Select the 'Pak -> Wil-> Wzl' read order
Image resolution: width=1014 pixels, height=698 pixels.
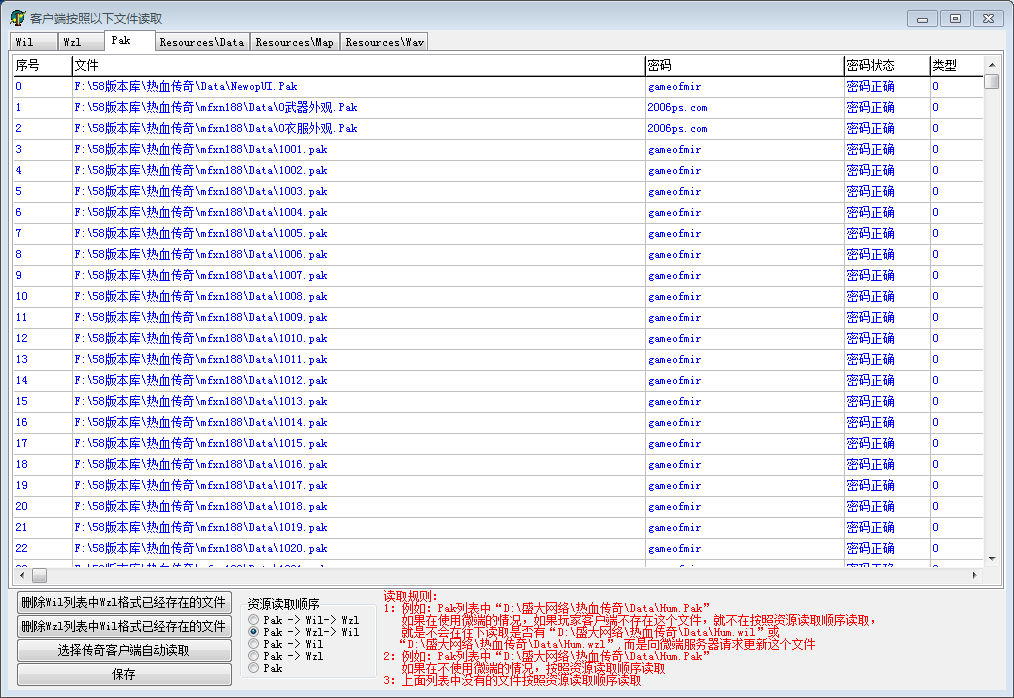tap(254, 620)
